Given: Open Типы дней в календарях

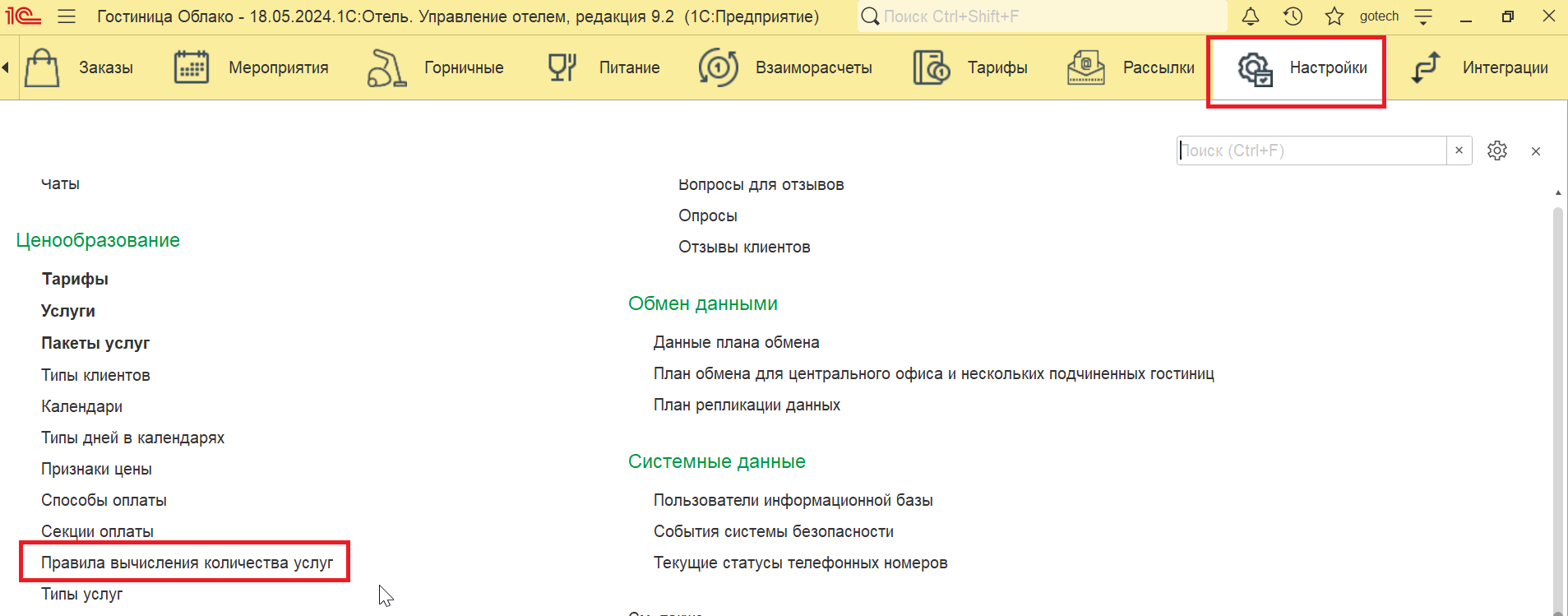Looking at the screenshot, I should click(132, 438).
